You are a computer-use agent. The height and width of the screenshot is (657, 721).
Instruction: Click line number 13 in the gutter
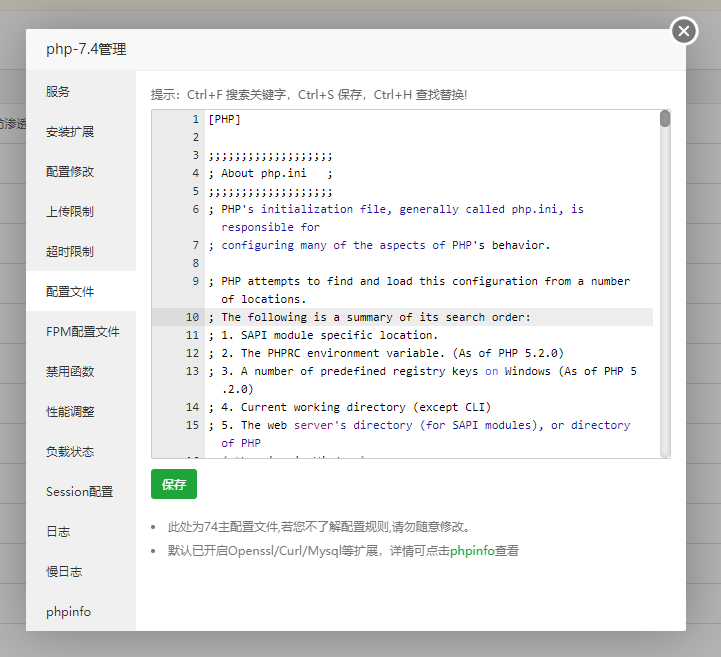(192, 371)
